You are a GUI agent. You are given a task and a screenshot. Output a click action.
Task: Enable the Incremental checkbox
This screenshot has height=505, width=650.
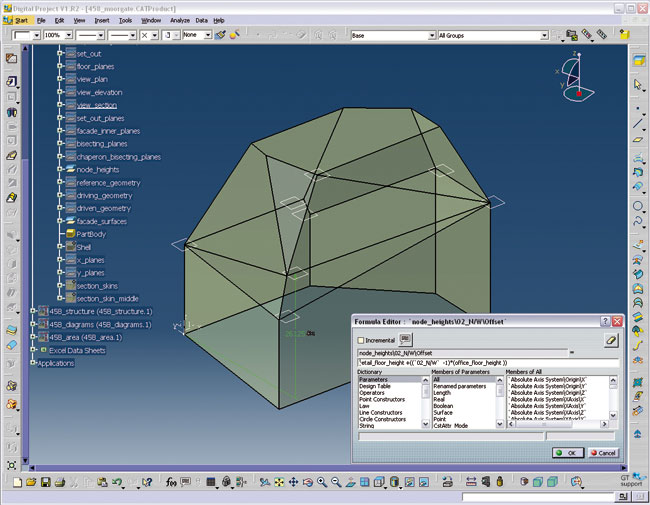[362, 341]
